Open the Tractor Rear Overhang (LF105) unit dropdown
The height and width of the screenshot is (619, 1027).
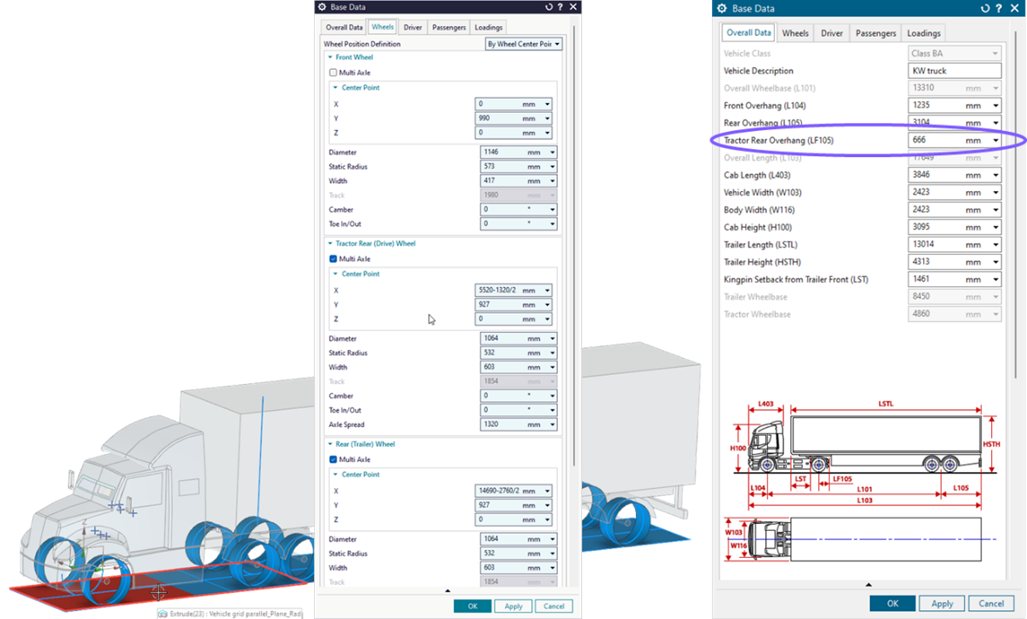995,141
